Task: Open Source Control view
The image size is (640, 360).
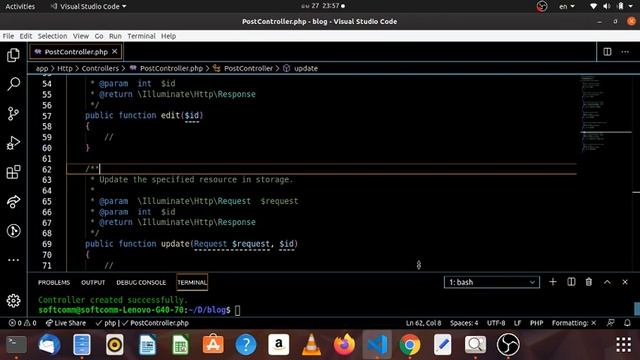Action: [13, 113]
